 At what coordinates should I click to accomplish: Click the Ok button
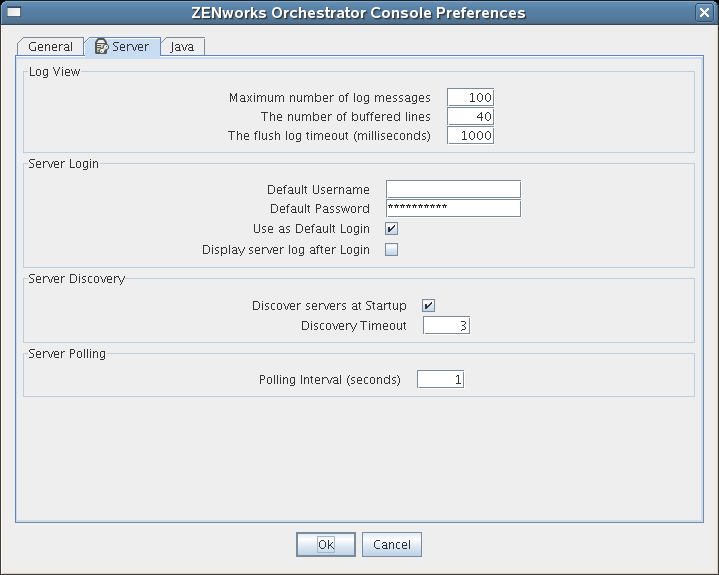pyautogui.click(x=326, y=545)
